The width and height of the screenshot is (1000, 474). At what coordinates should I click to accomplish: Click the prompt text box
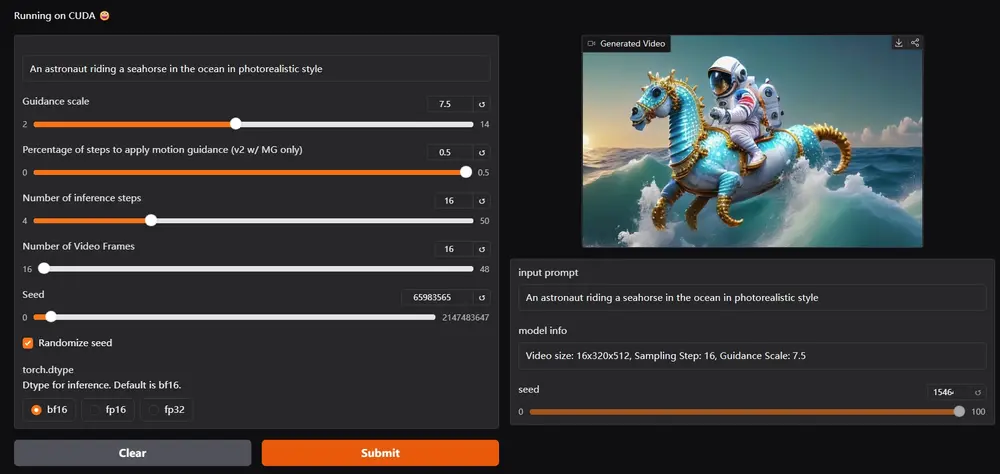[x=256, y=68]
